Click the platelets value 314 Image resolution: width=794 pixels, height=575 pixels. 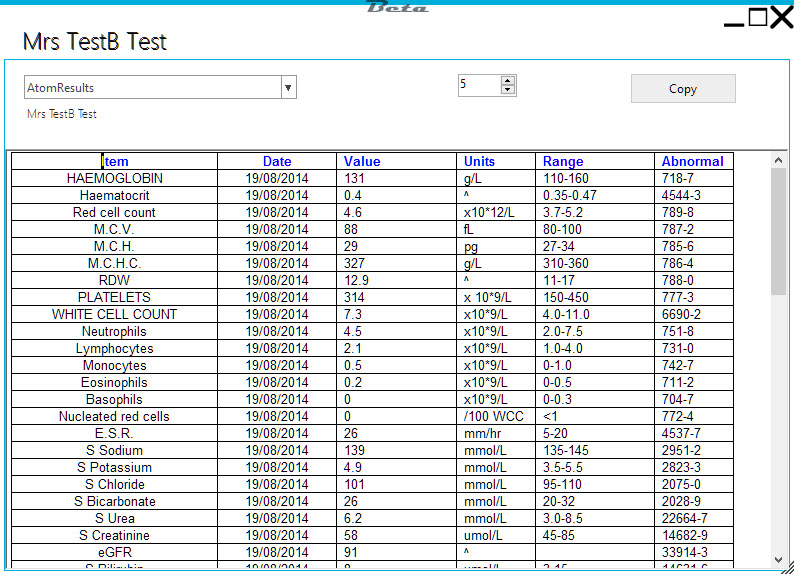pos(396,297)
